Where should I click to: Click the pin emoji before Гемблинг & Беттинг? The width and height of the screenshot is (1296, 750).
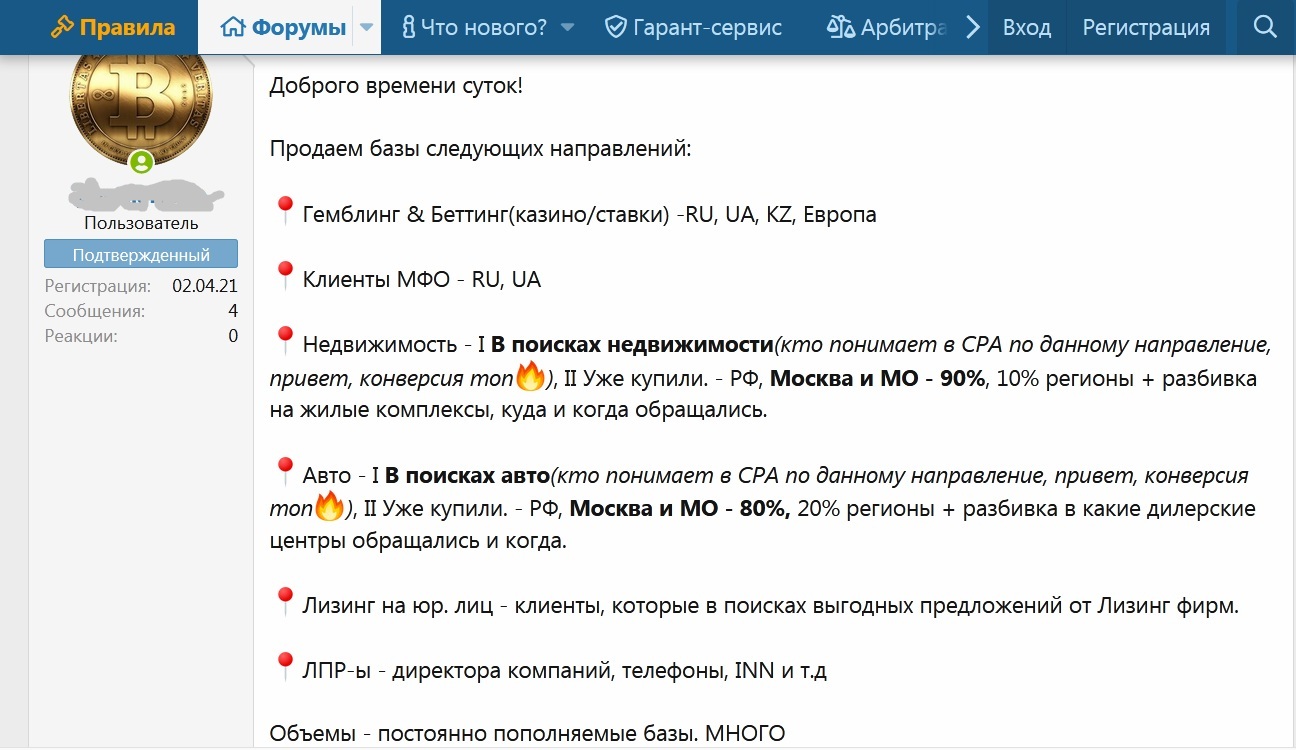pyautogui.click(x=284, y=213)
